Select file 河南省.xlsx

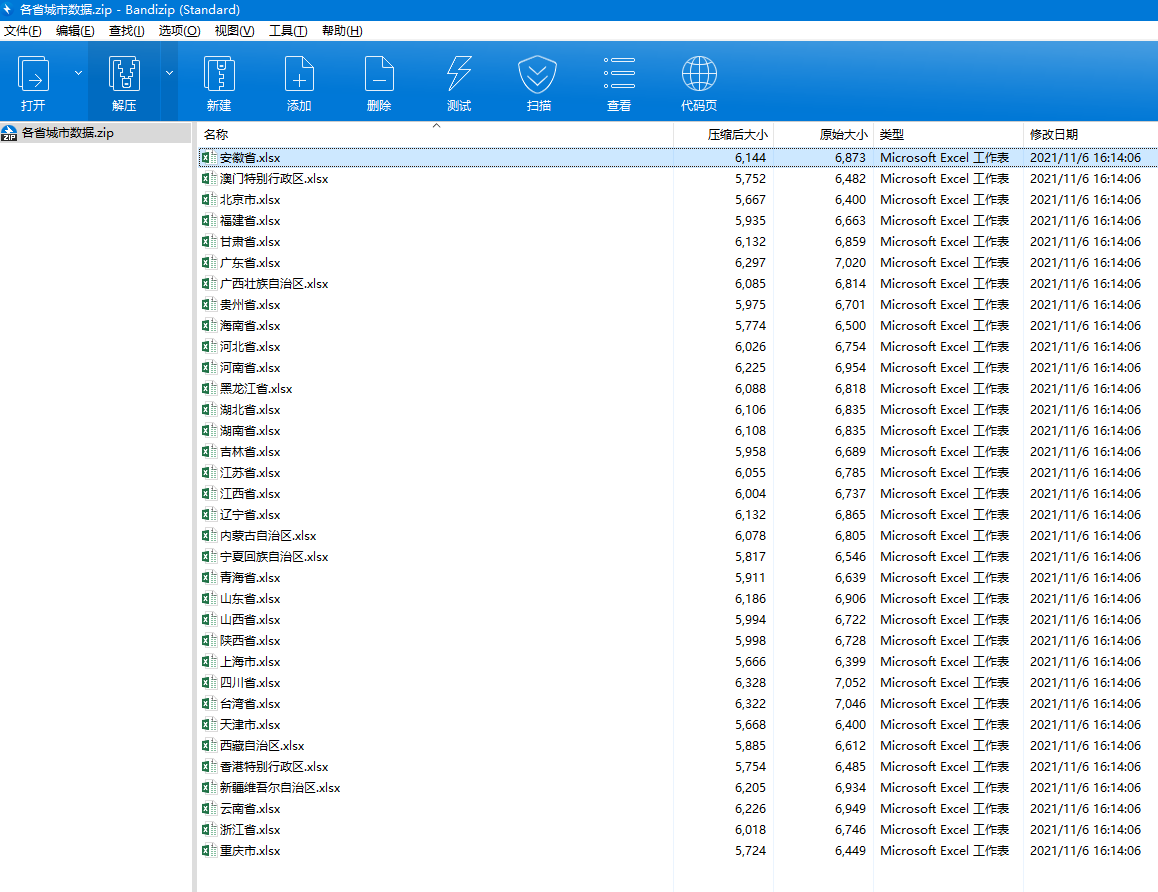click(x=250, y=368)
